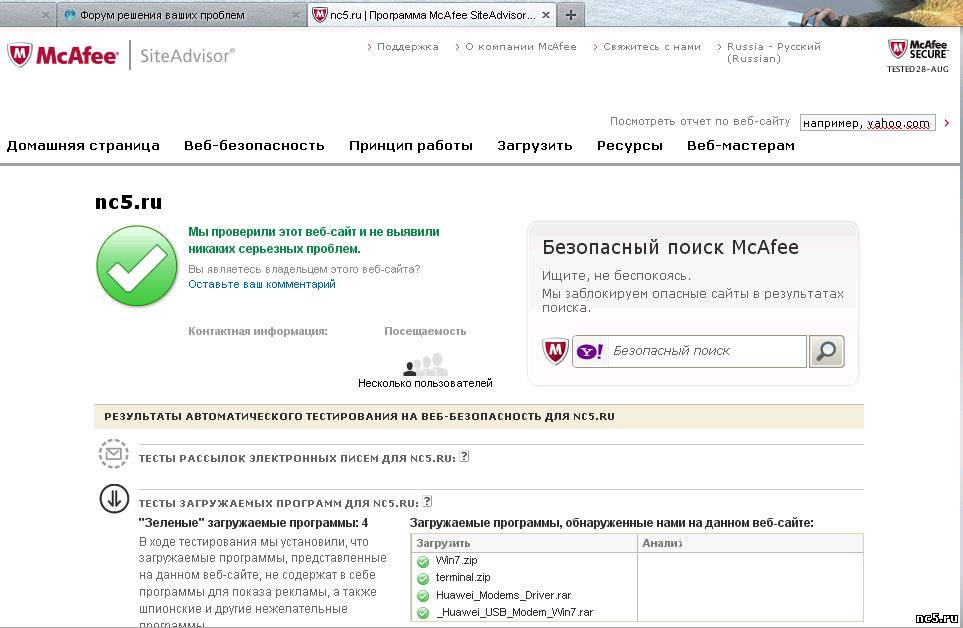Switch to the Форум решения ваших проблем tab
963x628 pixels.
(182, 15)
